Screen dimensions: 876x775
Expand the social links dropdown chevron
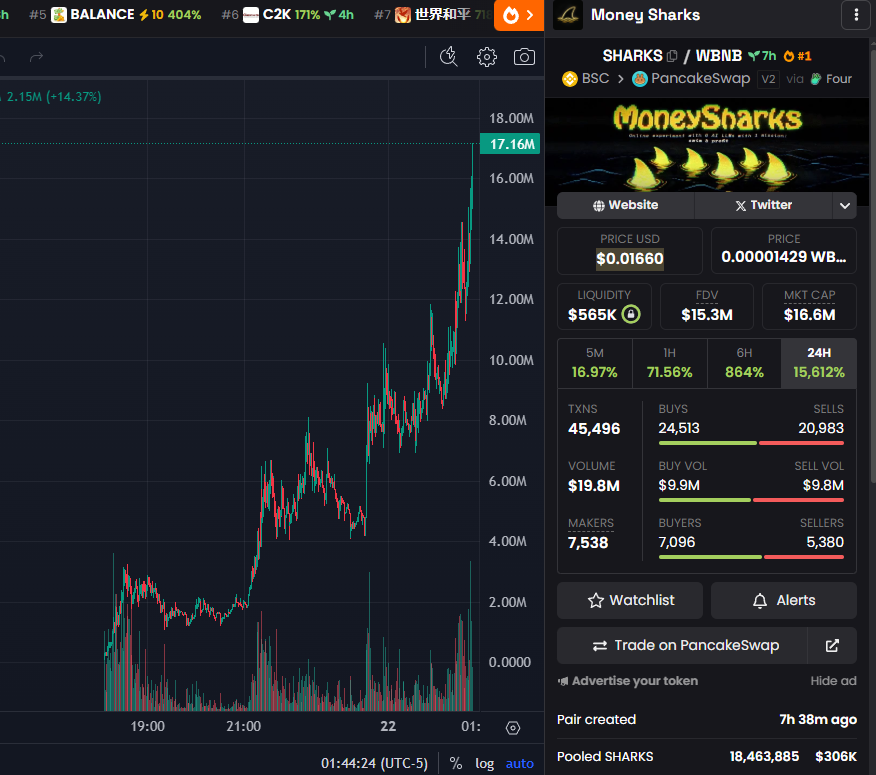coord(845,206)
